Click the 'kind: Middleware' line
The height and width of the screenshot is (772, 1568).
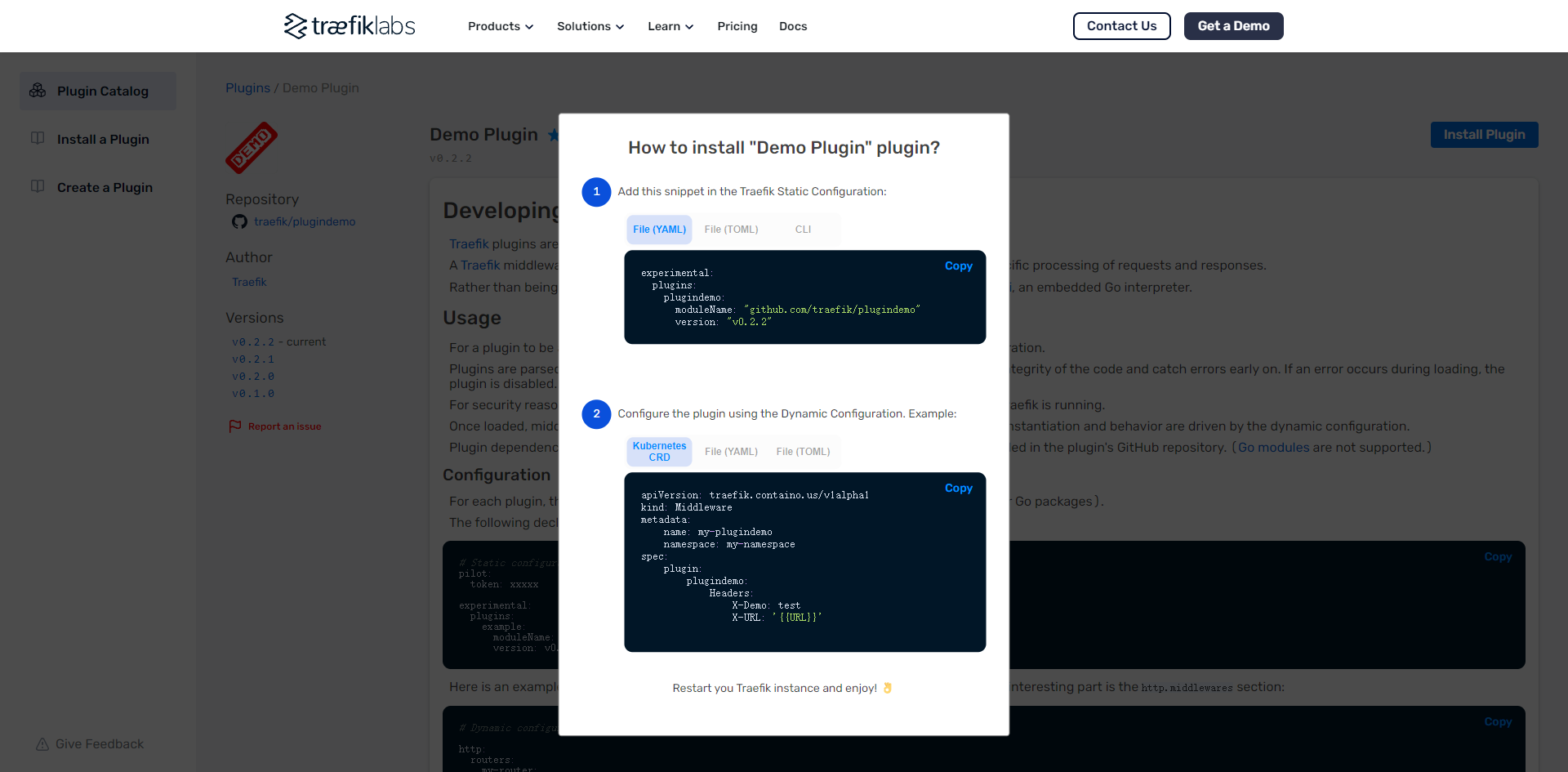(x=687, y=508)
